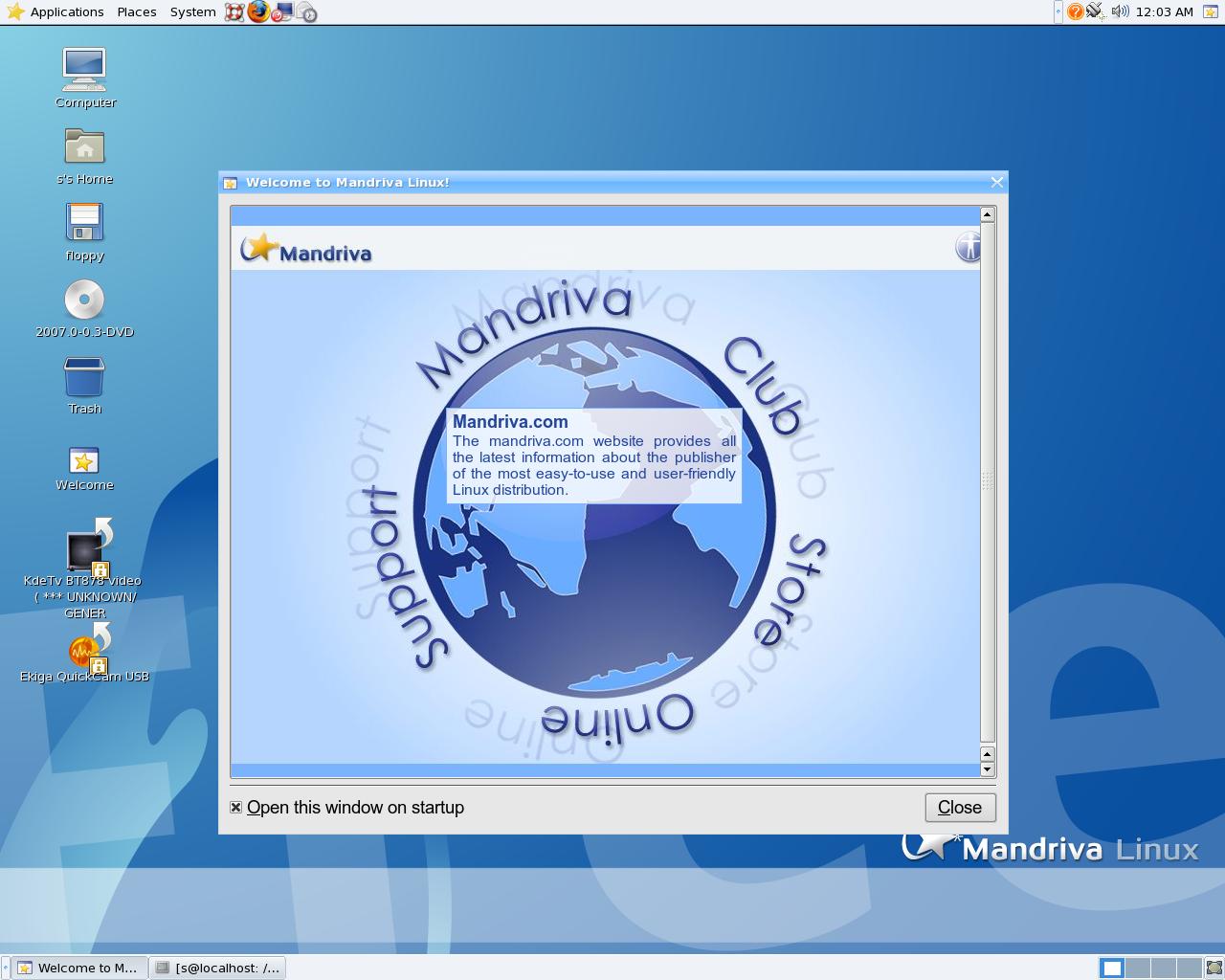
Task: Click the Club arc text beside the globe
Action: pyautogui.click(x=763, y=385)
